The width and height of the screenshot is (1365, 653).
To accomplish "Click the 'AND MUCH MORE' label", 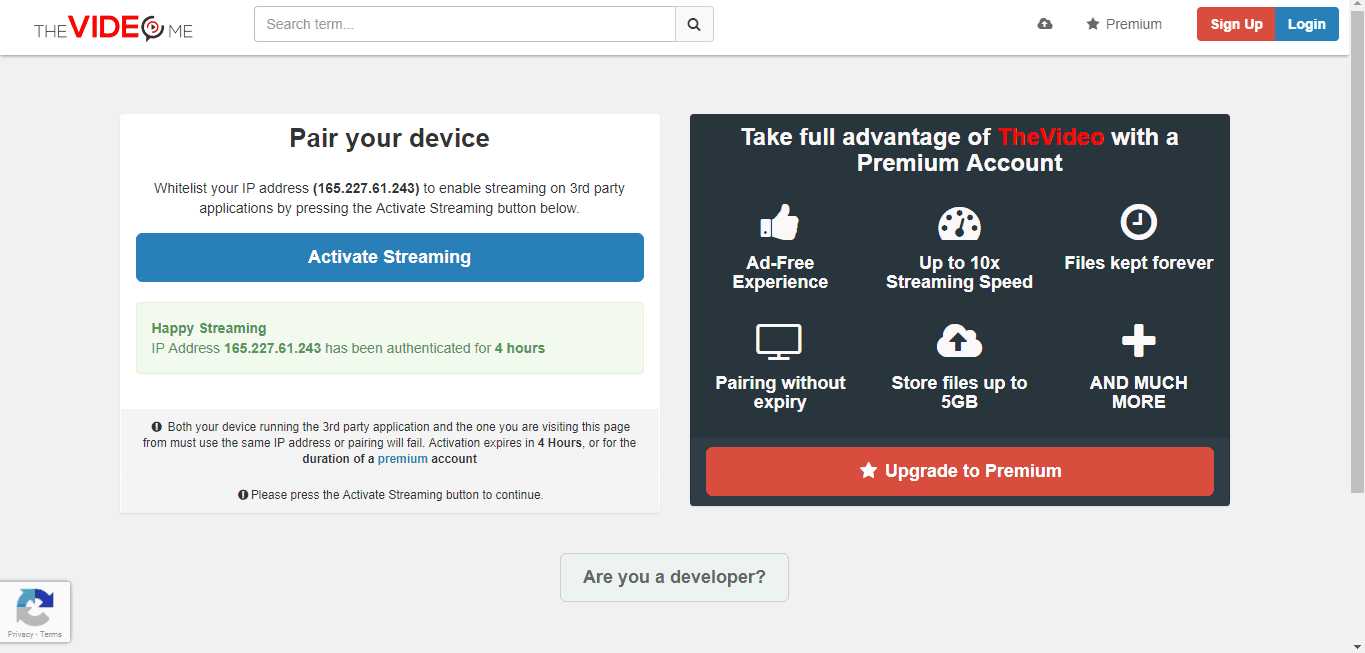I will tap(1139, 392).
